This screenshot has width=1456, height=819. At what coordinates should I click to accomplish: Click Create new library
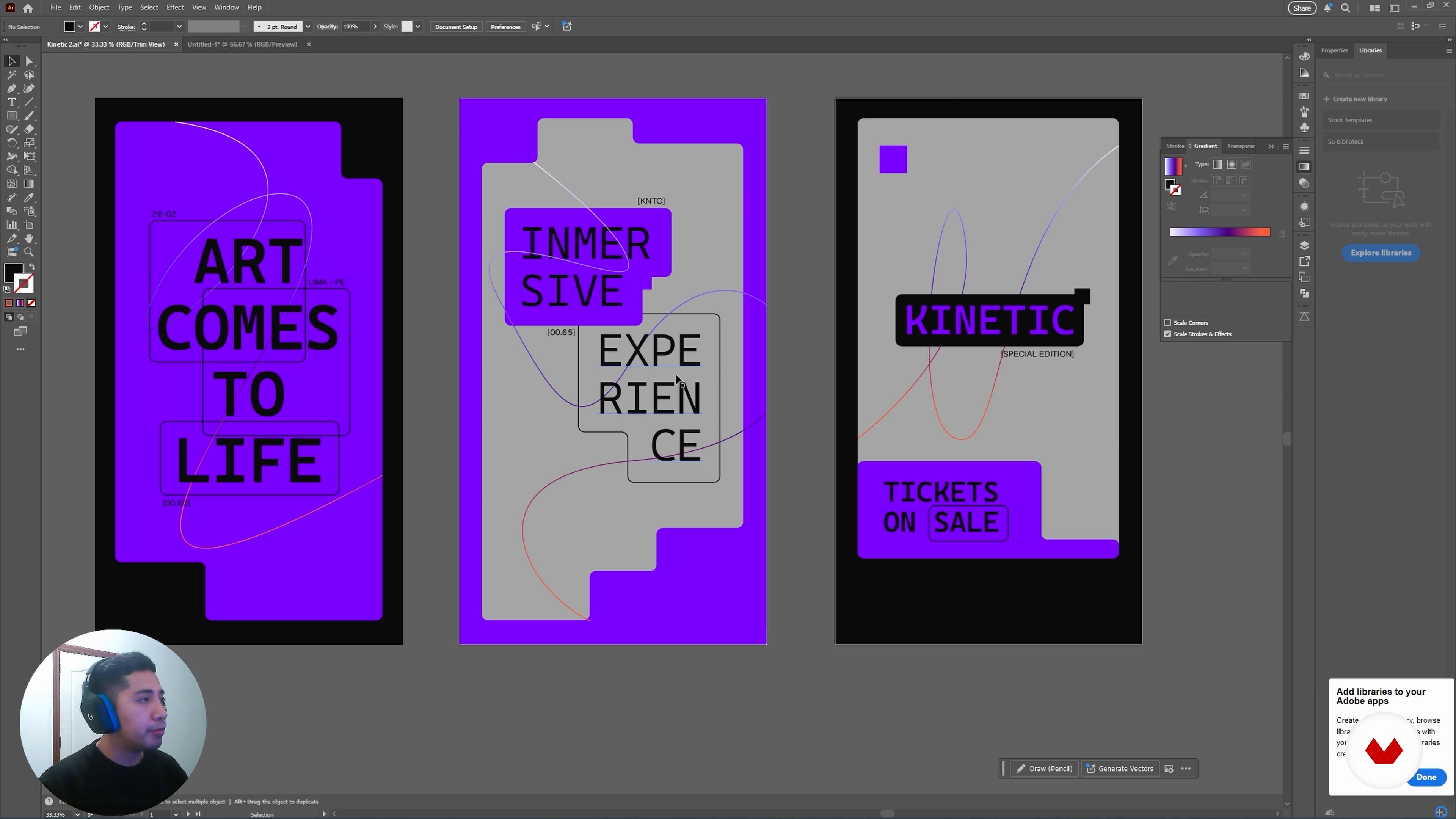coord(1356,99)
